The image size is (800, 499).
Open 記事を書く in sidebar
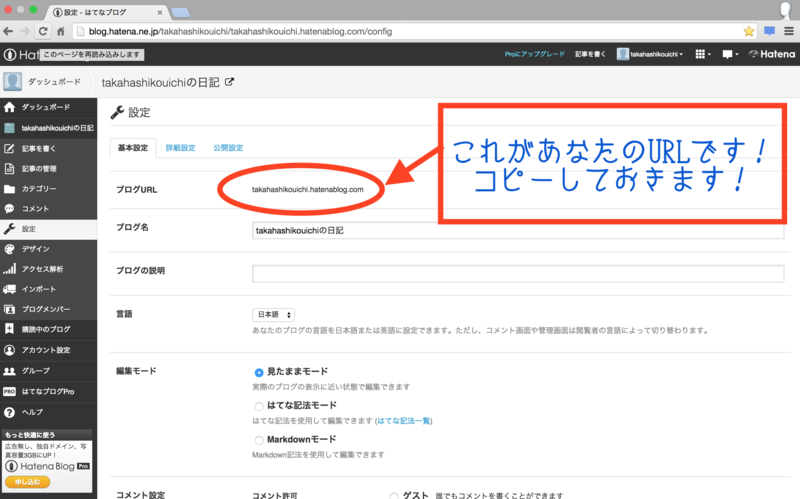[48, 148]
